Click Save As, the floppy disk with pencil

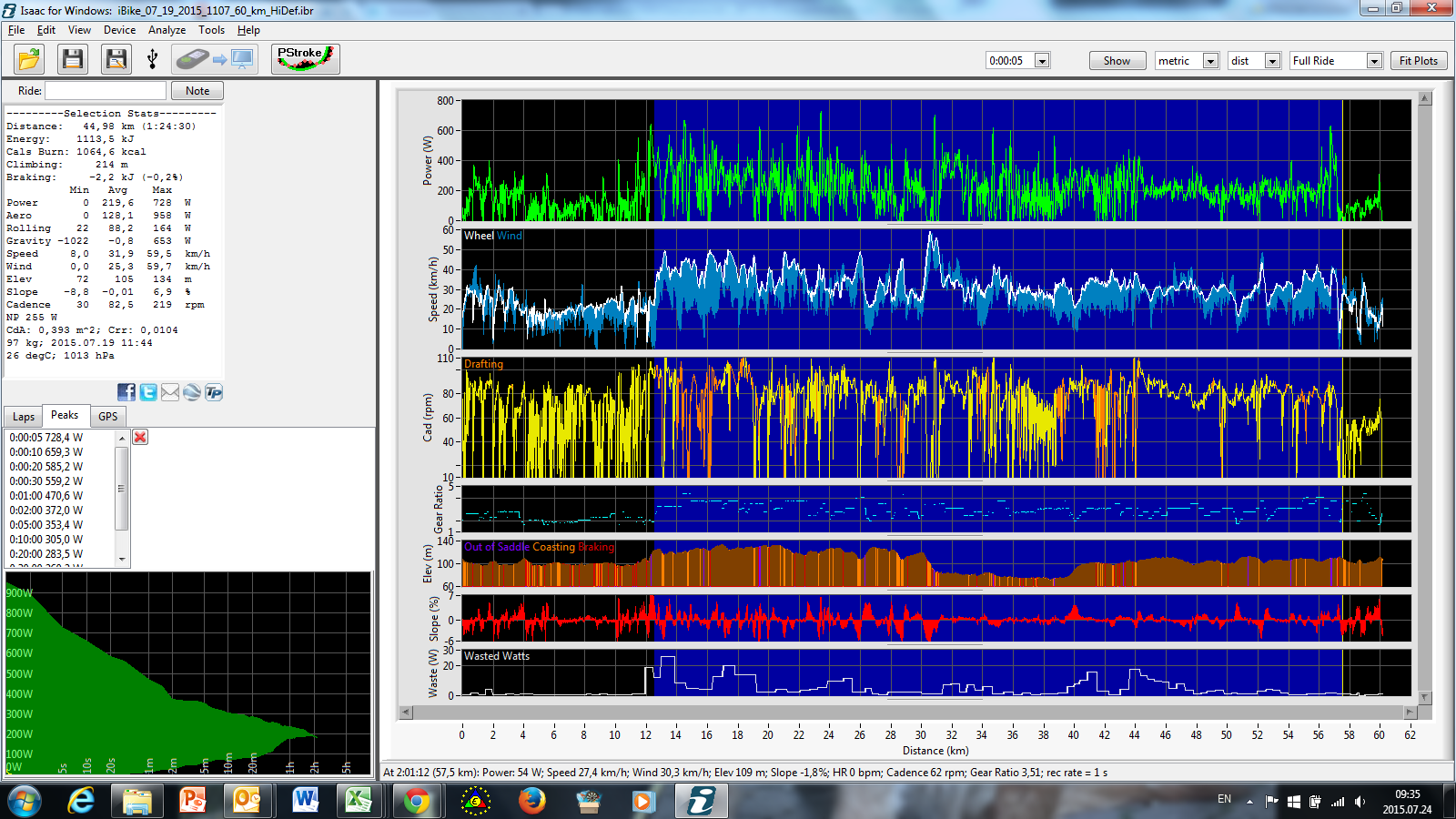pyautogui.click(x=116, y=59)
